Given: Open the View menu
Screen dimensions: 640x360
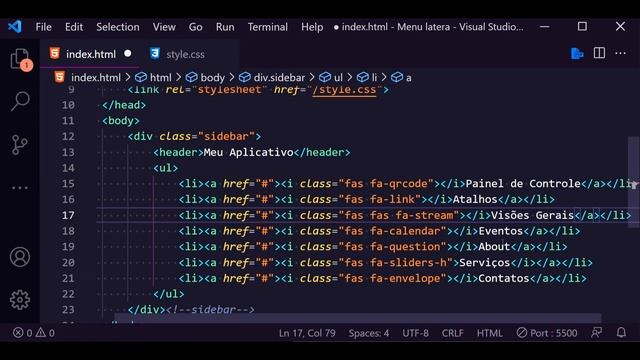Looking at the screenshot, I should (164, 27).
